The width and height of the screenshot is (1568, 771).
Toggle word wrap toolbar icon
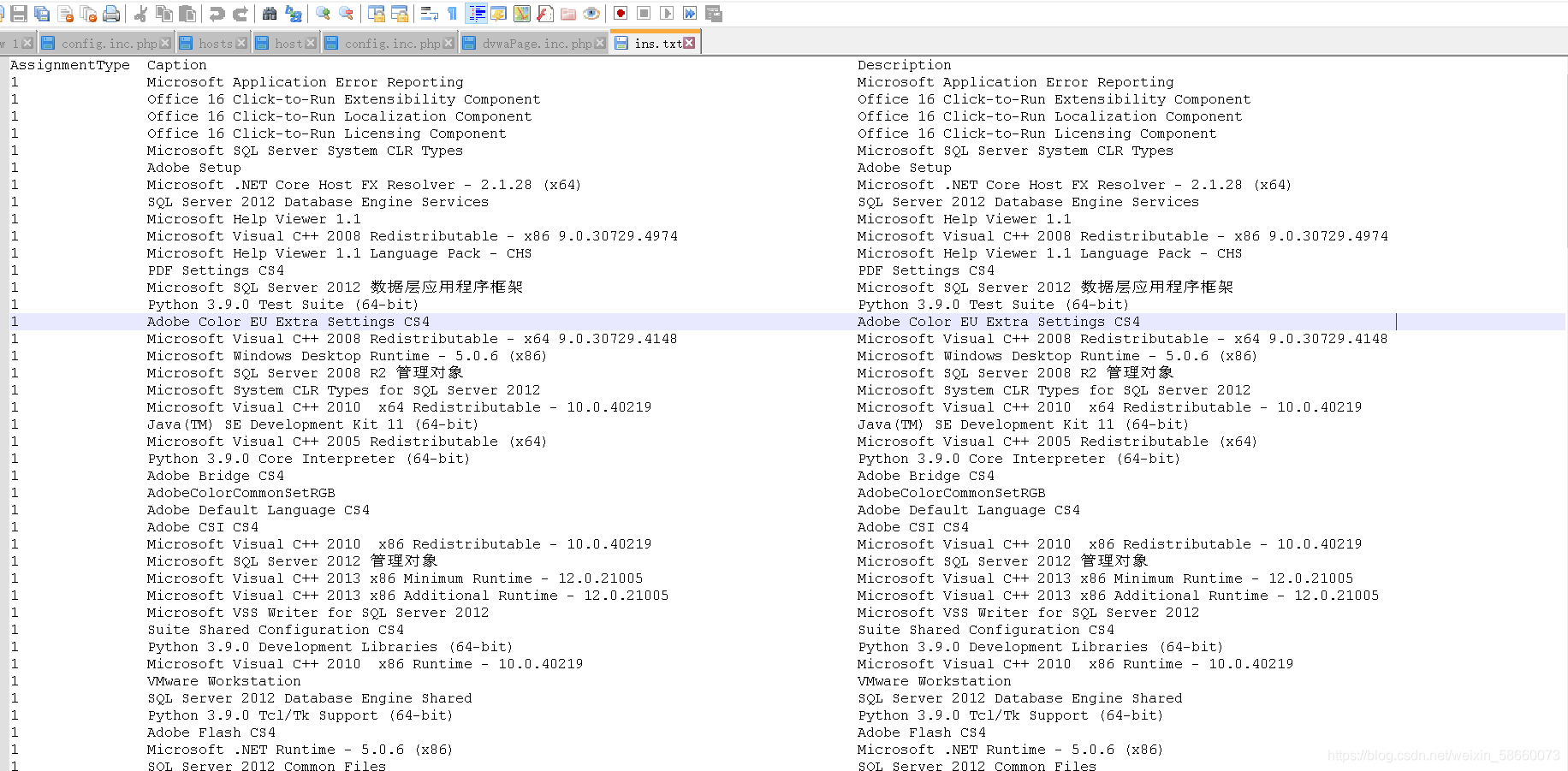point(429,14)
